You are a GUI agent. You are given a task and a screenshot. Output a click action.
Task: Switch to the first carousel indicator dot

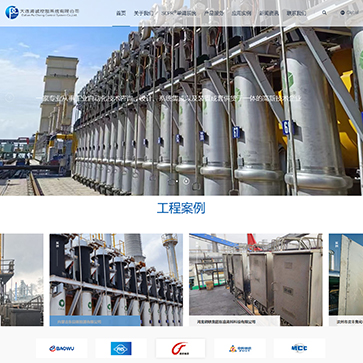pos(177,181)
